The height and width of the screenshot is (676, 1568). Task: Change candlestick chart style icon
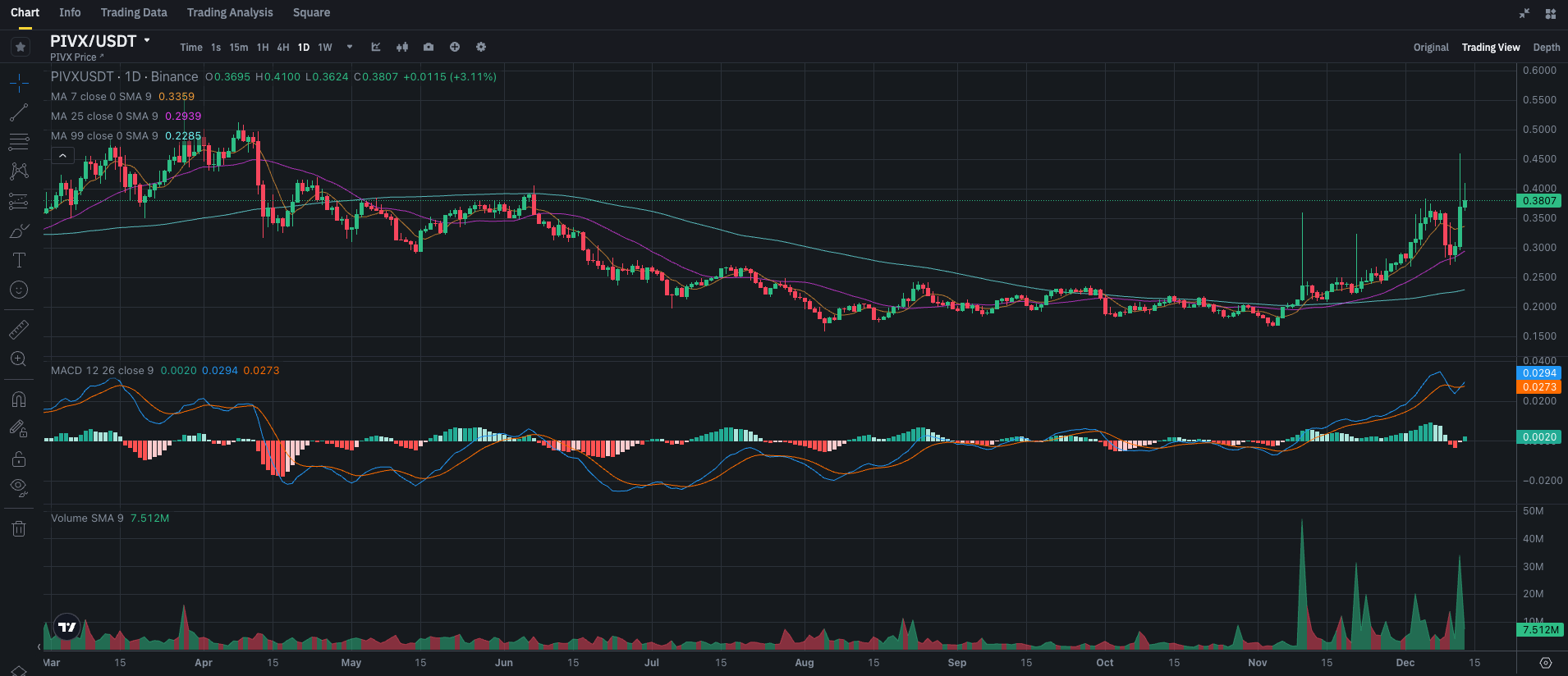click(x=402, y=47)
